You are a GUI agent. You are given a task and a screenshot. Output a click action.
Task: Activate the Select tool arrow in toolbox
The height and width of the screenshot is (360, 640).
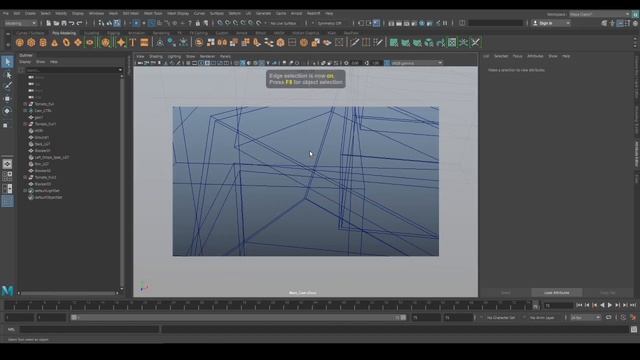(x=7, y=62)
